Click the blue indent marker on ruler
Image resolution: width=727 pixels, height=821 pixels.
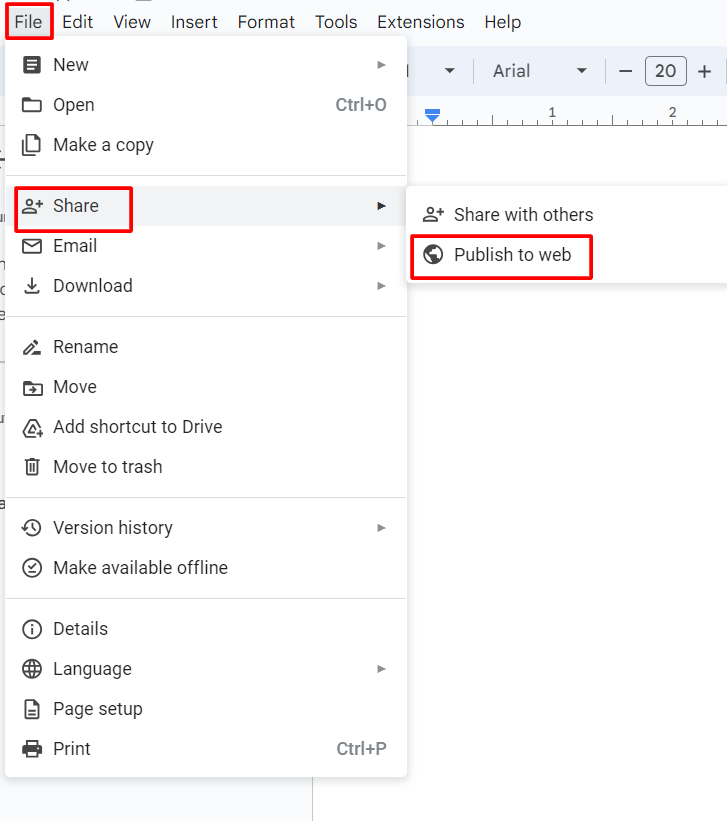click(x=432, y=116)
